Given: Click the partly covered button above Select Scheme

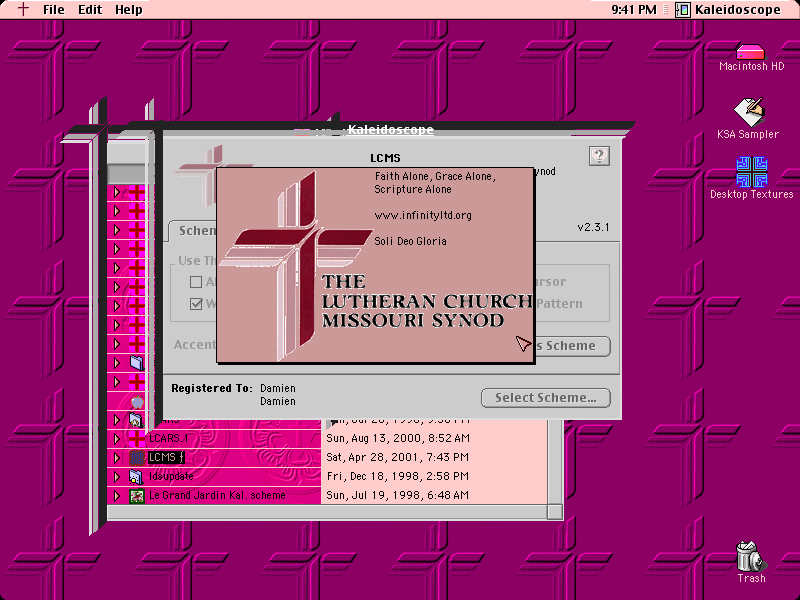Looking at the screenshot, I should [572, 346].
